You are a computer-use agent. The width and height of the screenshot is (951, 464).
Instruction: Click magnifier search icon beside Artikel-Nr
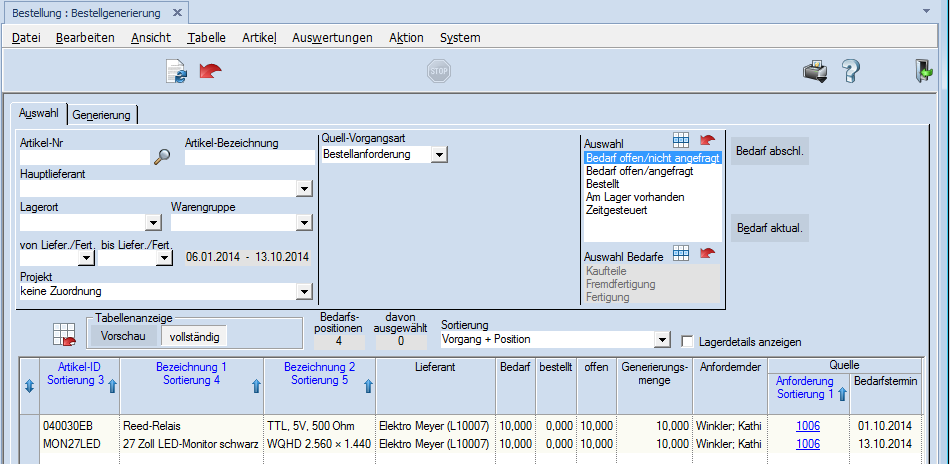coord(162,157)
